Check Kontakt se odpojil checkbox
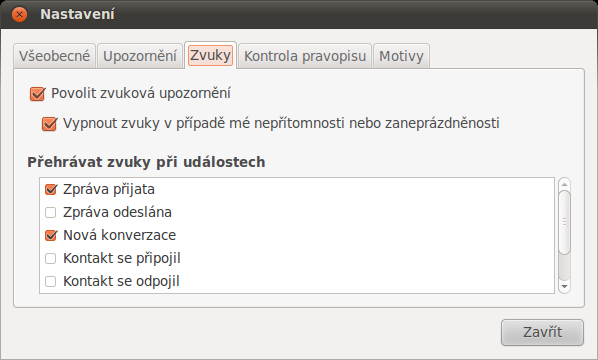598x360 pixels. coord(51,281)
